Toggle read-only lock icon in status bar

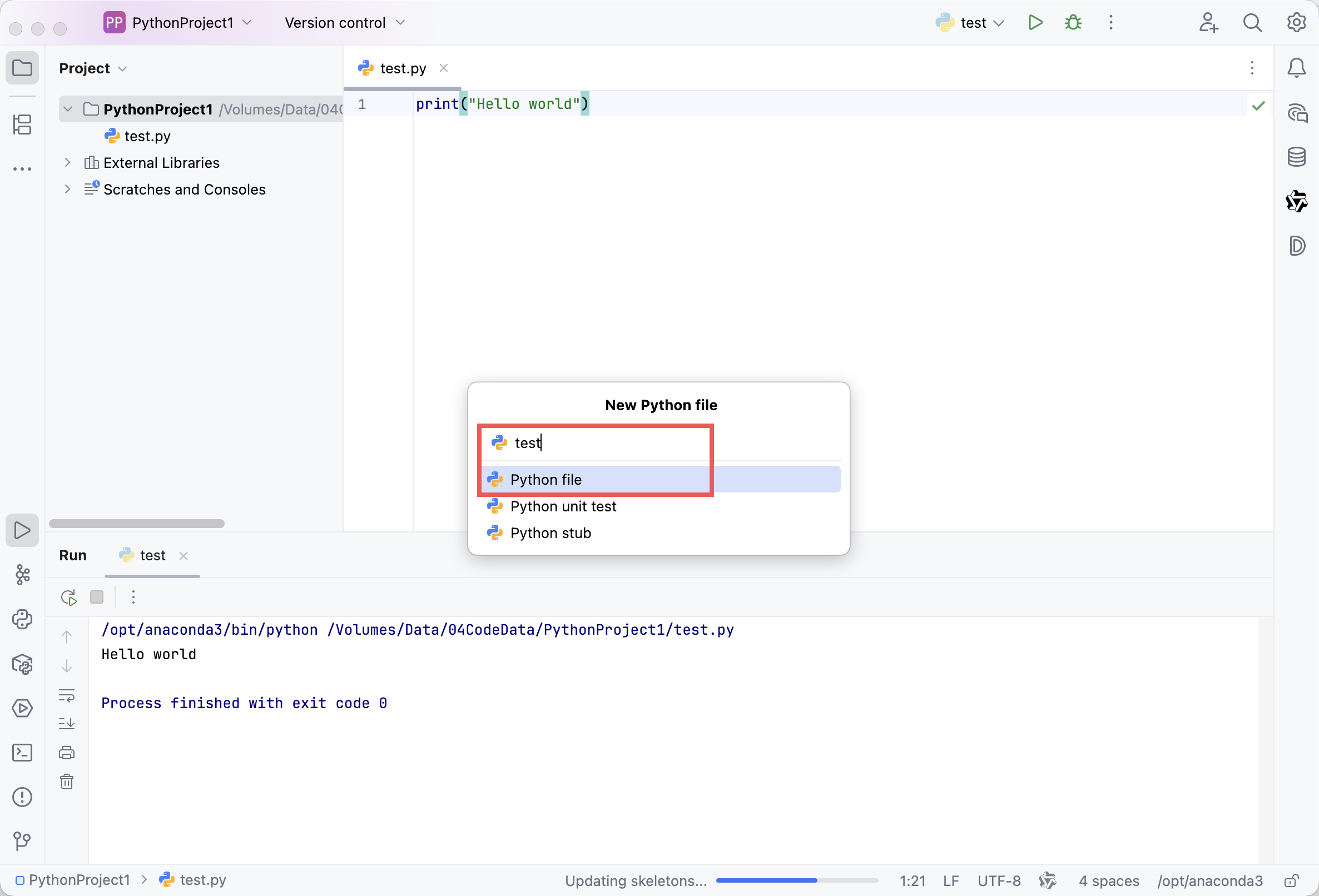point(1292,880)
